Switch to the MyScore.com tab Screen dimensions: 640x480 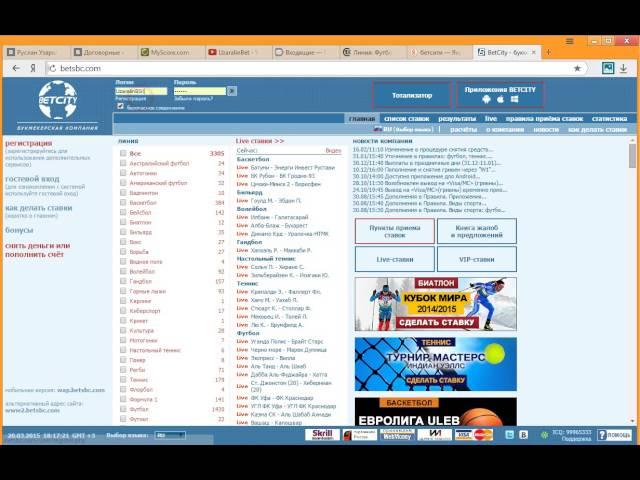170,52
